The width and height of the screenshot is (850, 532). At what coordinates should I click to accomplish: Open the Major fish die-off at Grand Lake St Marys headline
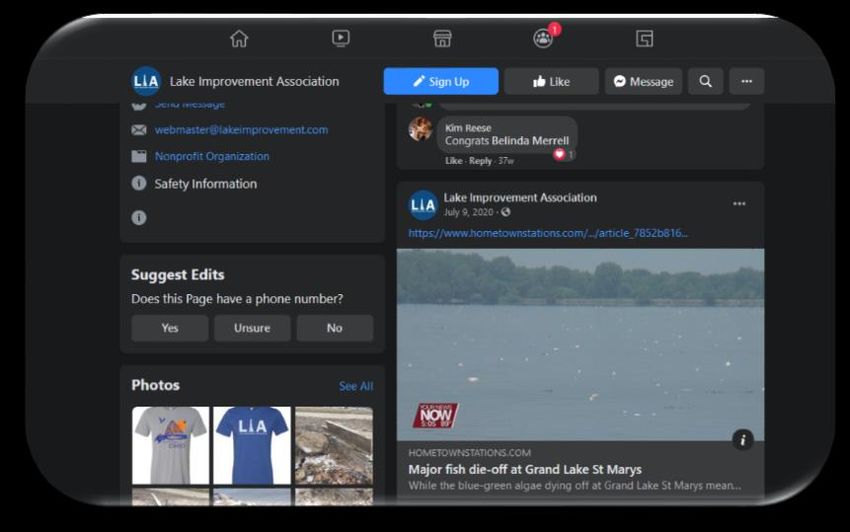[x=525, y=470]
